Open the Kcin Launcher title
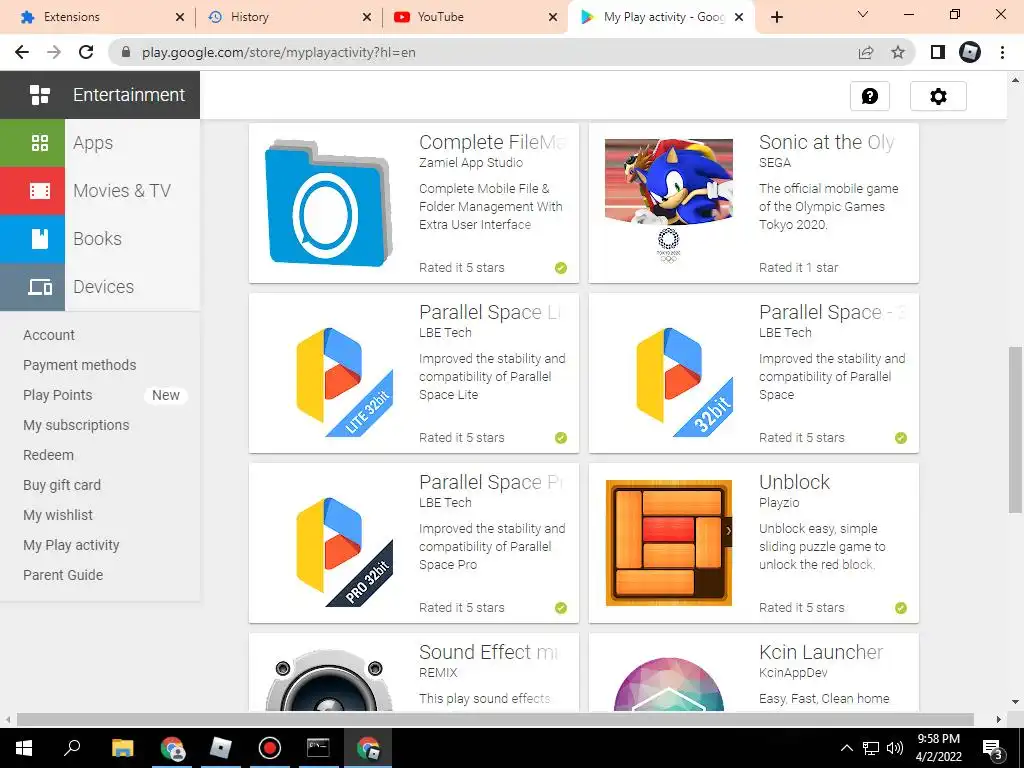Viewport: 1024px width, 768px height. tap(821, 652)
